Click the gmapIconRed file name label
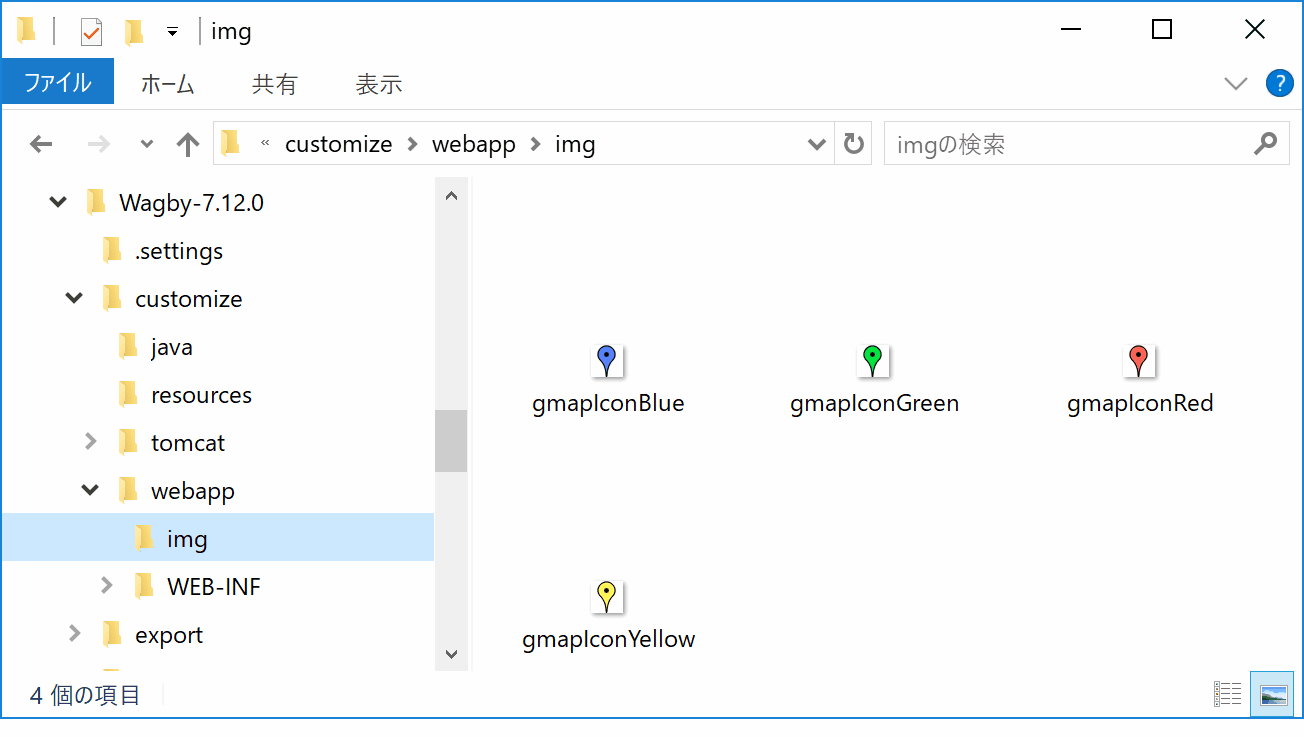 coord(1140,404)
